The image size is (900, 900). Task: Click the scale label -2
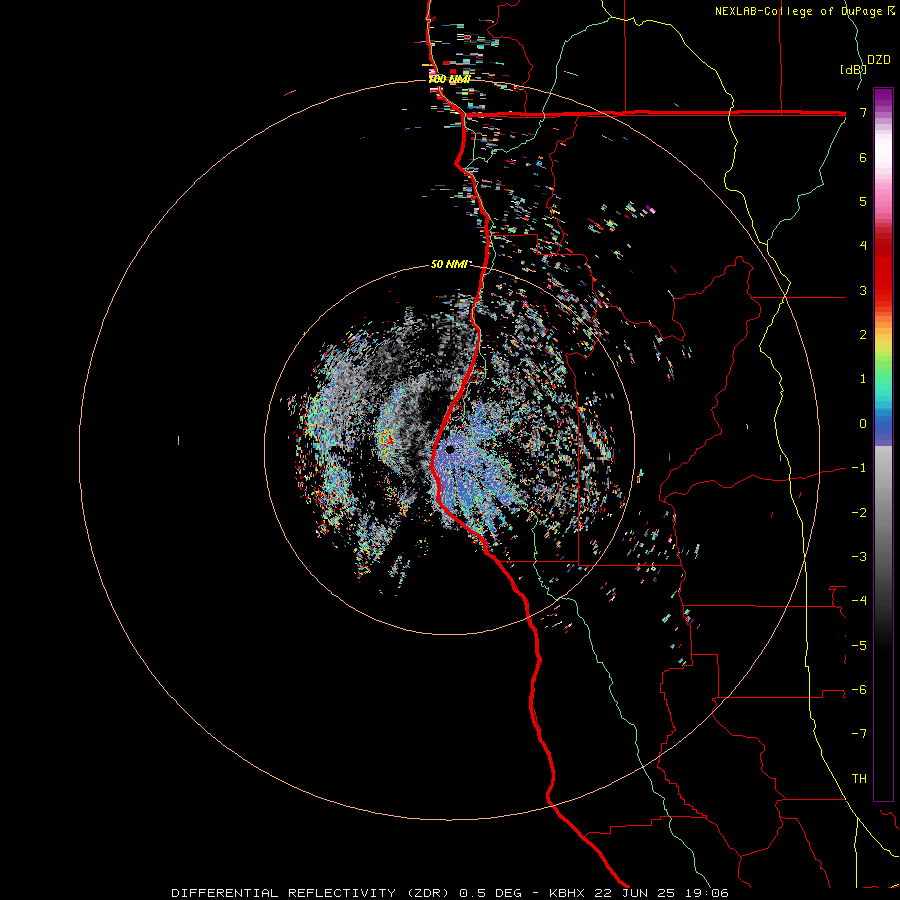[x=859, y=512]
